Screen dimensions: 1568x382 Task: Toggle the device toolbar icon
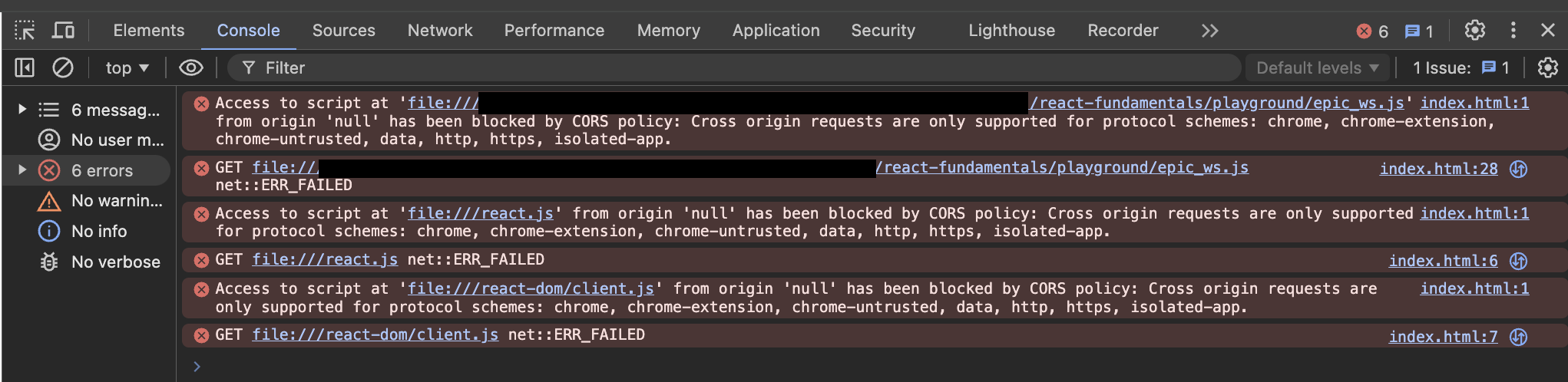click(63, 31)
